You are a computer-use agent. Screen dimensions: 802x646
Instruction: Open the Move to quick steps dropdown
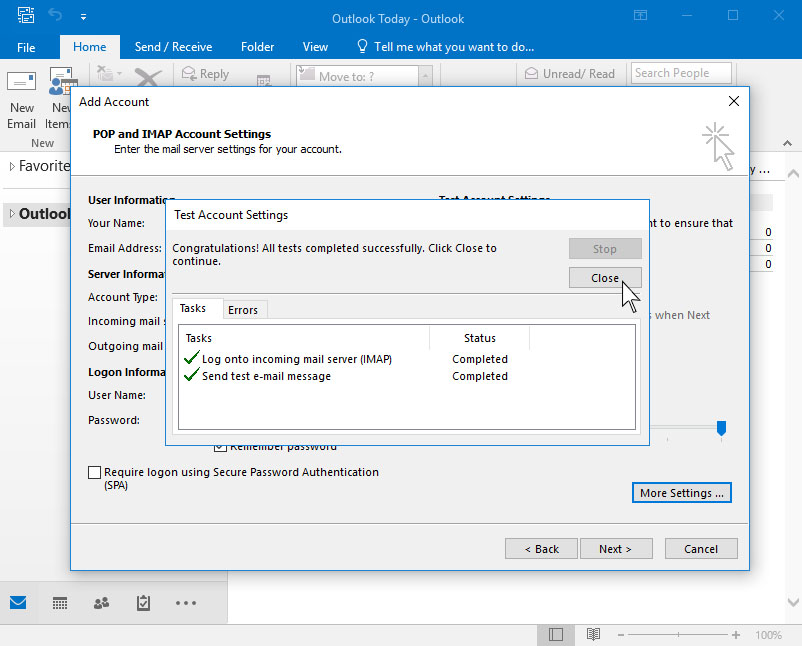(x=426, y=76)
